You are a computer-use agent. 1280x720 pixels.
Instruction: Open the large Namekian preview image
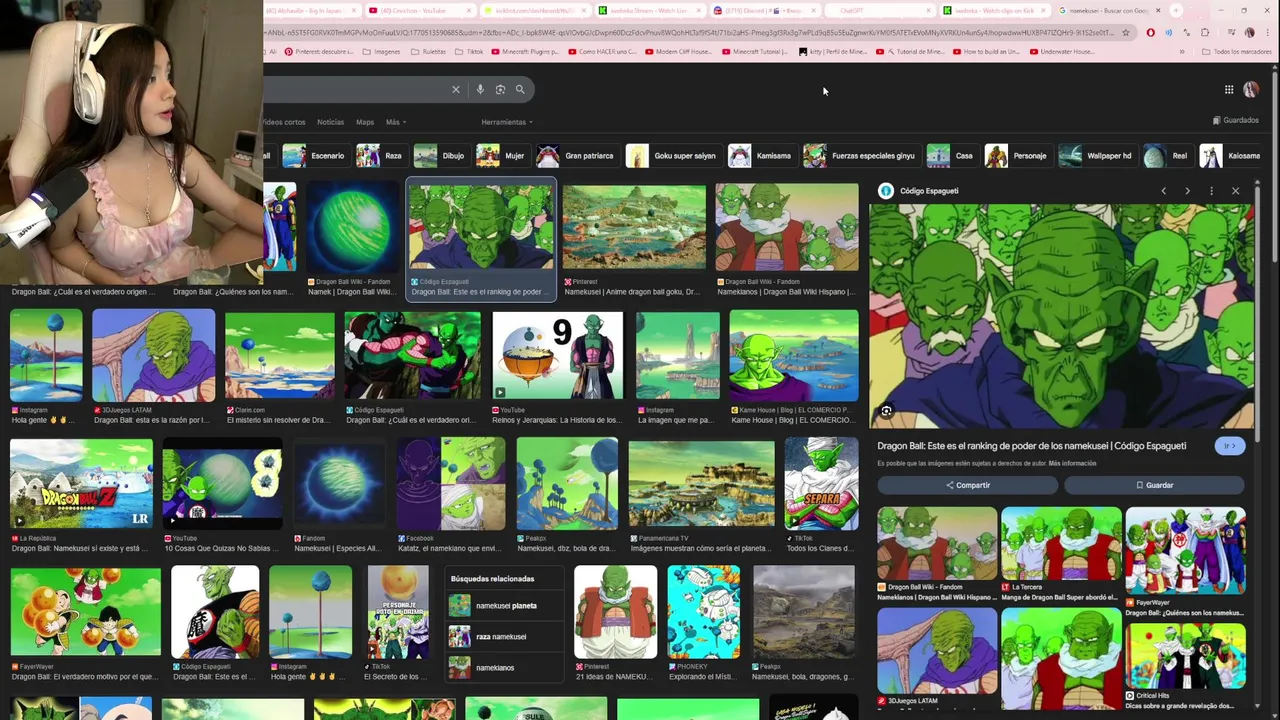(1061, 316)
